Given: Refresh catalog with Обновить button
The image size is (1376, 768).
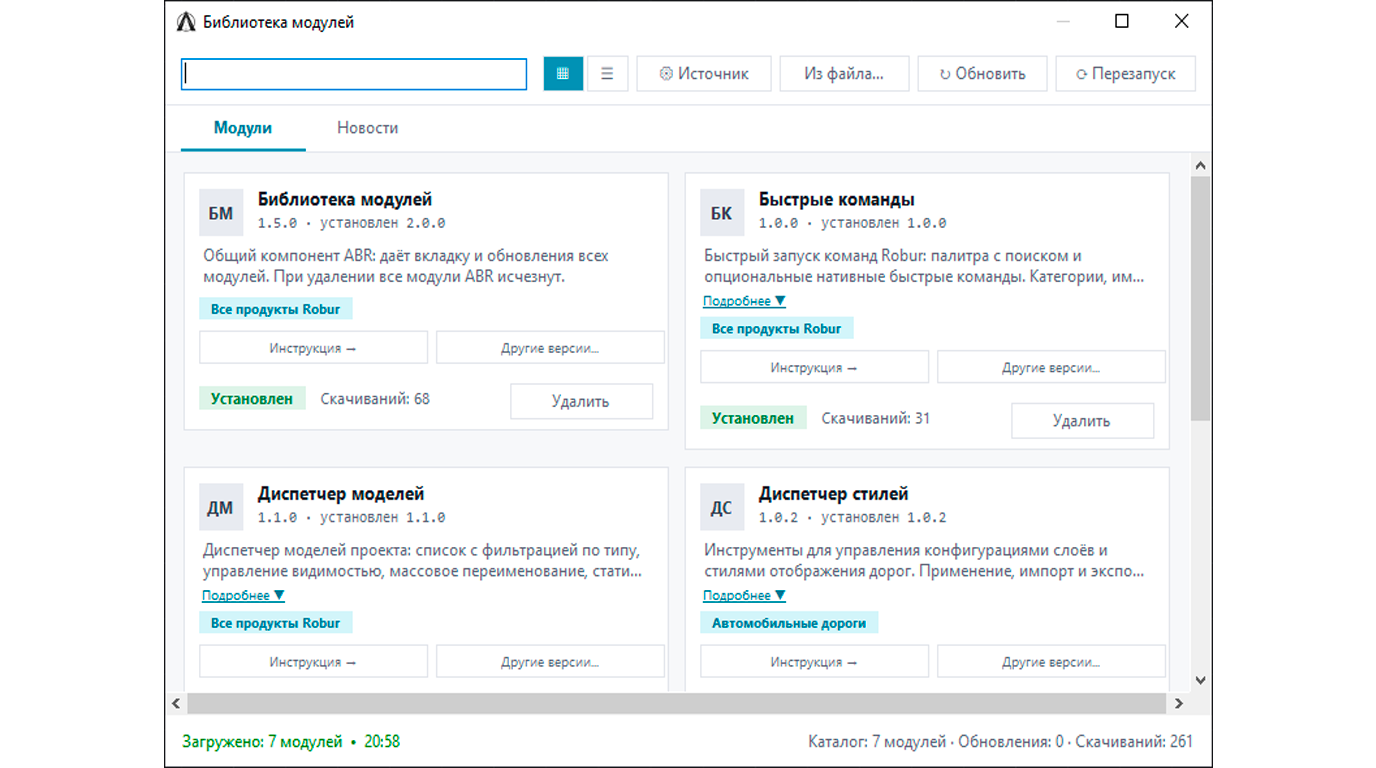Looking at the screenshot, I should [x=982, y=73].
